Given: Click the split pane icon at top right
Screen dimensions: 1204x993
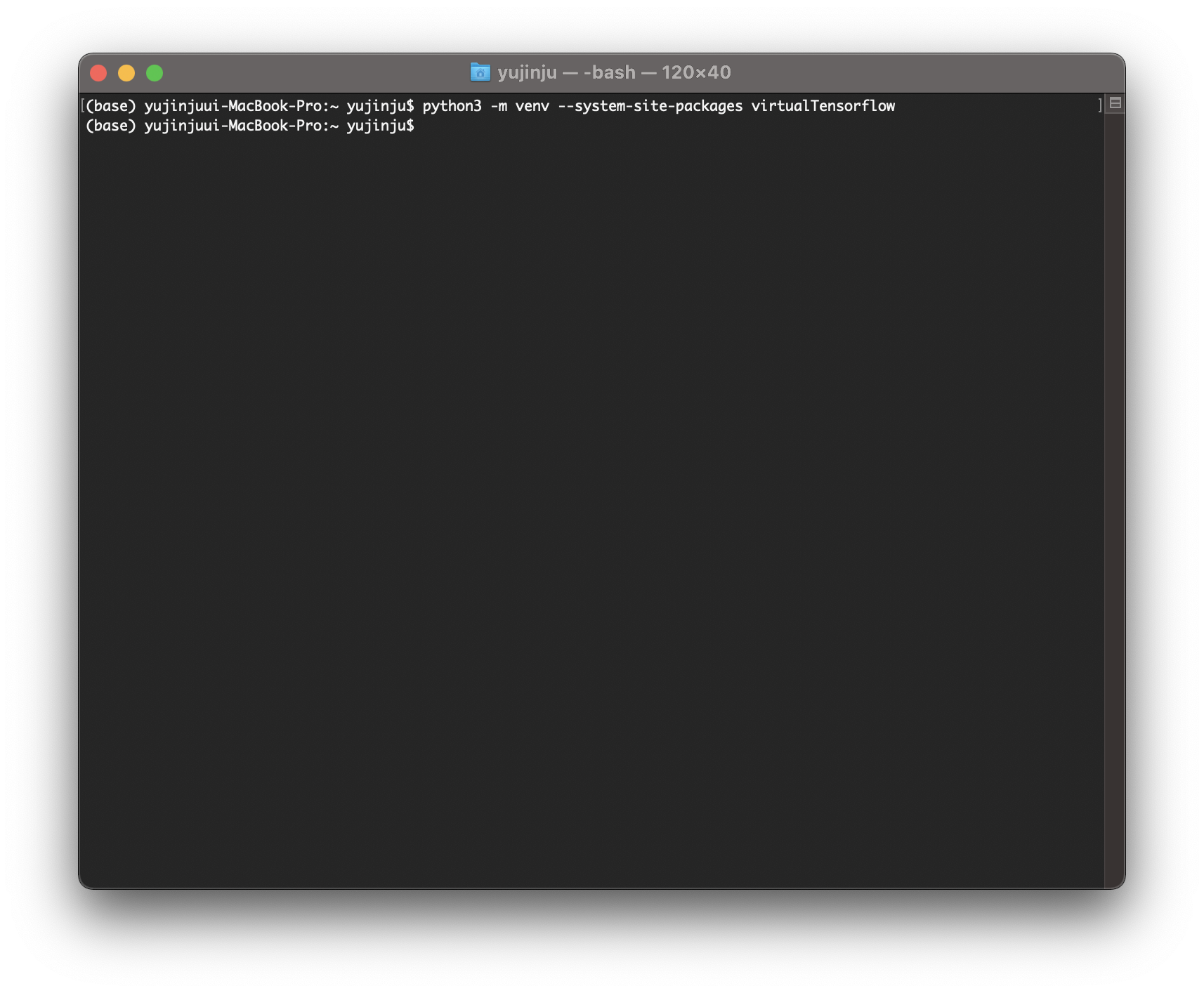Looking at the screenshot, I should point(1115,104).
